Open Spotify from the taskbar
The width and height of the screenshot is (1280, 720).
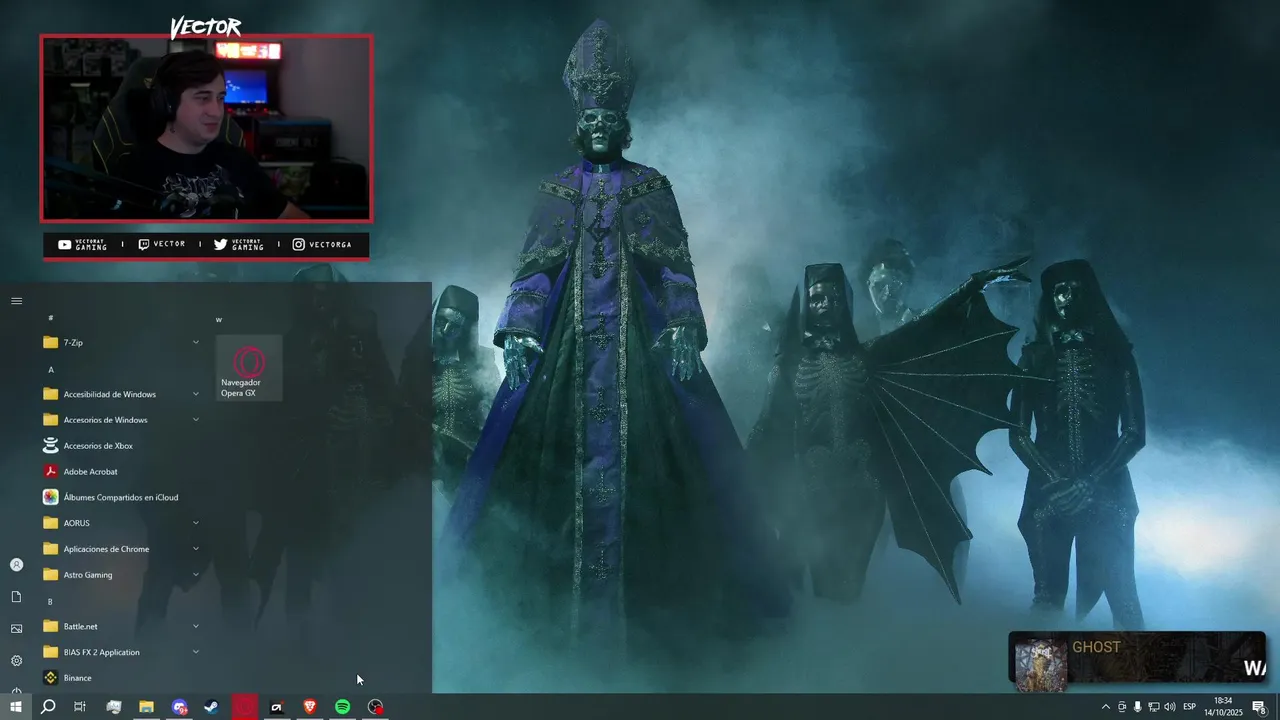[x=343, y=707]
